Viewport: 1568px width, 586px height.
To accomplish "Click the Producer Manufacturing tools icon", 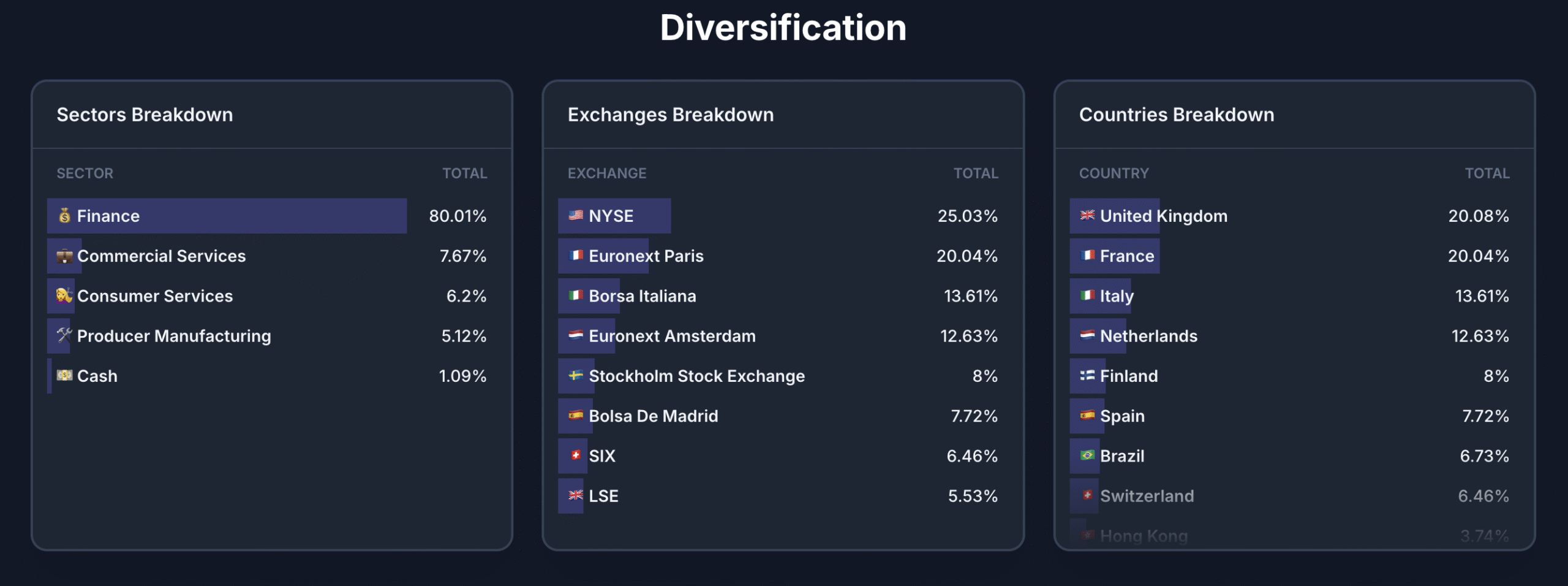I will (64, 335).
